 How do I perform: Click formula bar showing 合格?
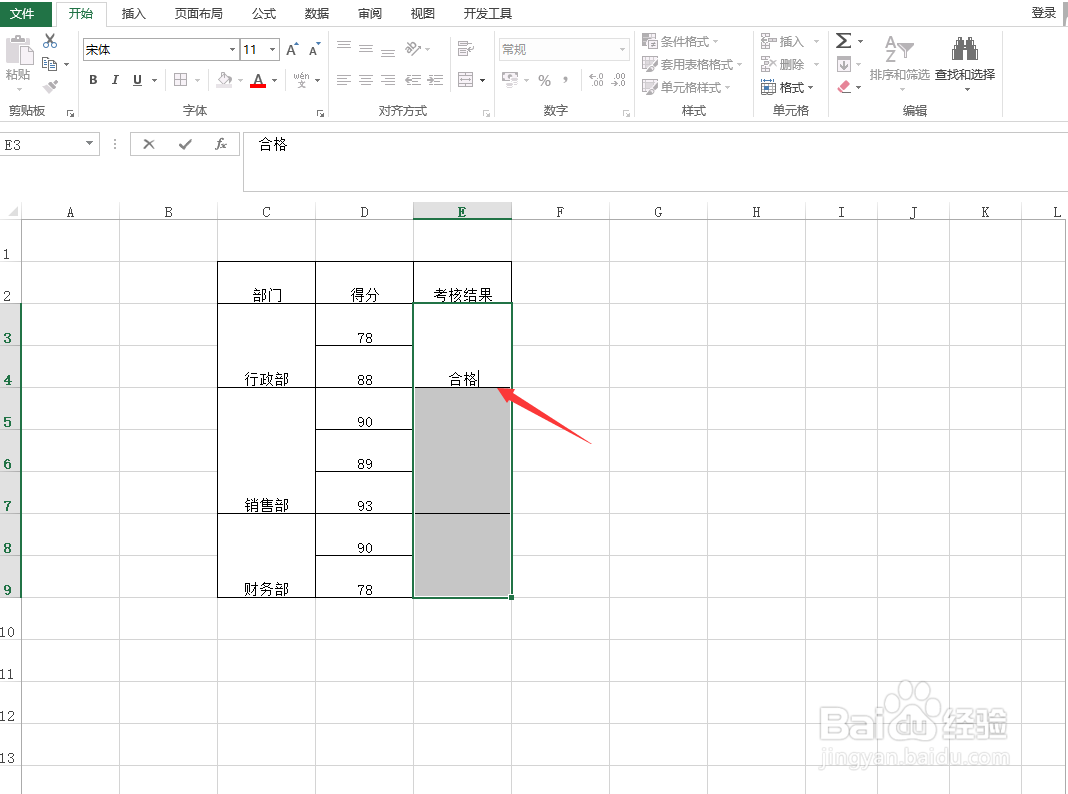[655, 161]
